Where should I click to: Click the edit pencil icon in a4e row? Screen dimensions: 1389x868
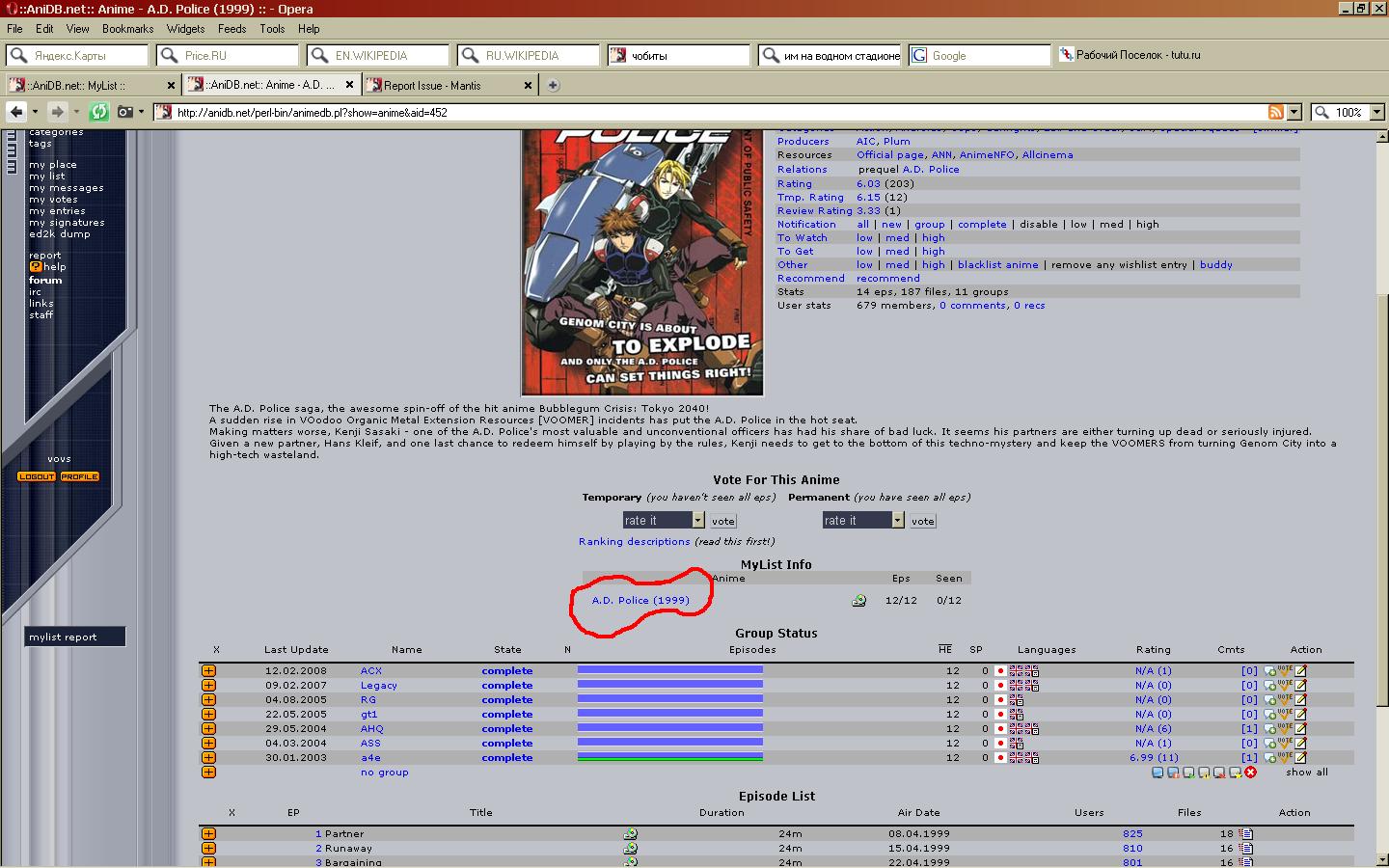[1300, 757]
